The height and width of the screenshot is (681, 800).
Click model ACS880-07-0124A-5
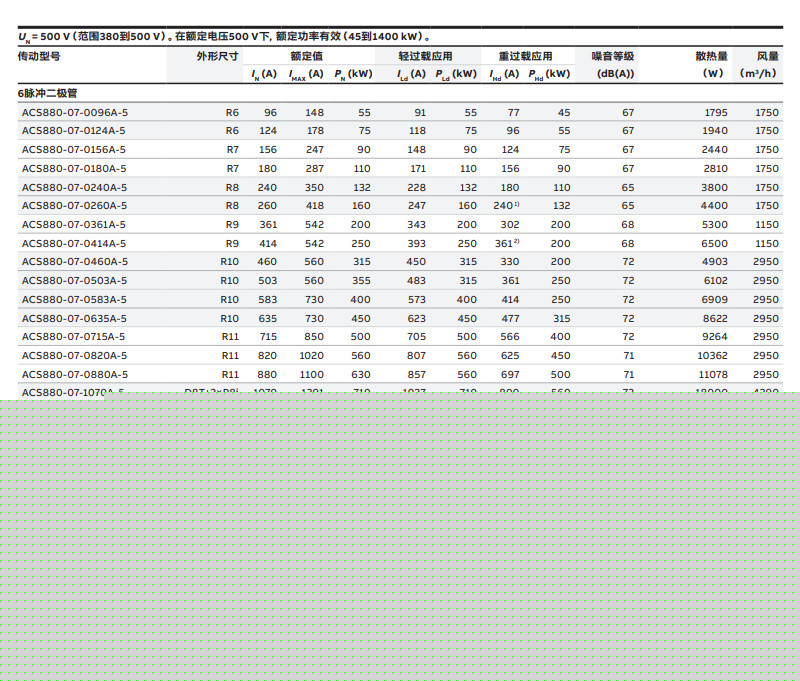click(73, 131)
